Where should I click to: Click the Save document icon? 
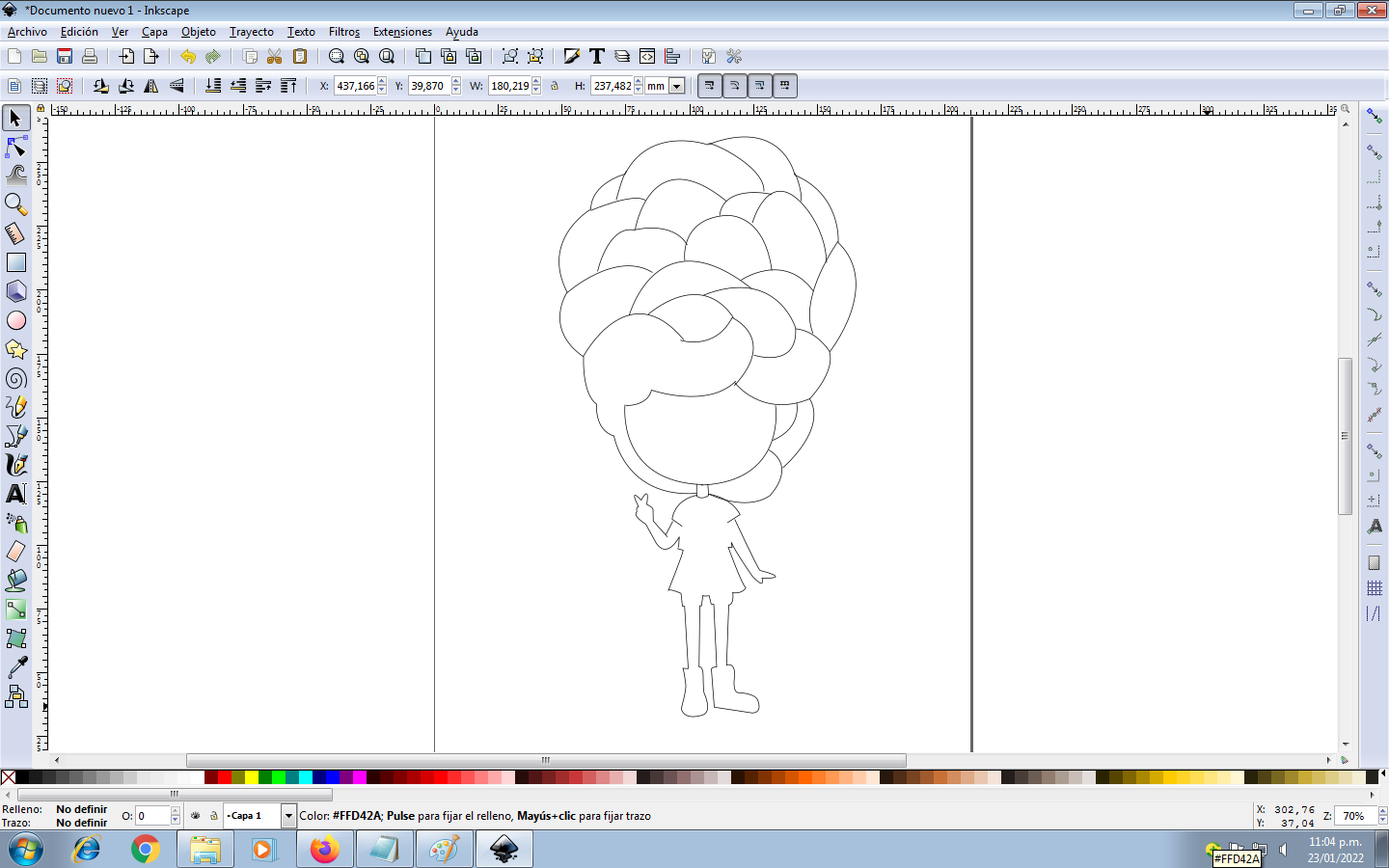(65, 57)
